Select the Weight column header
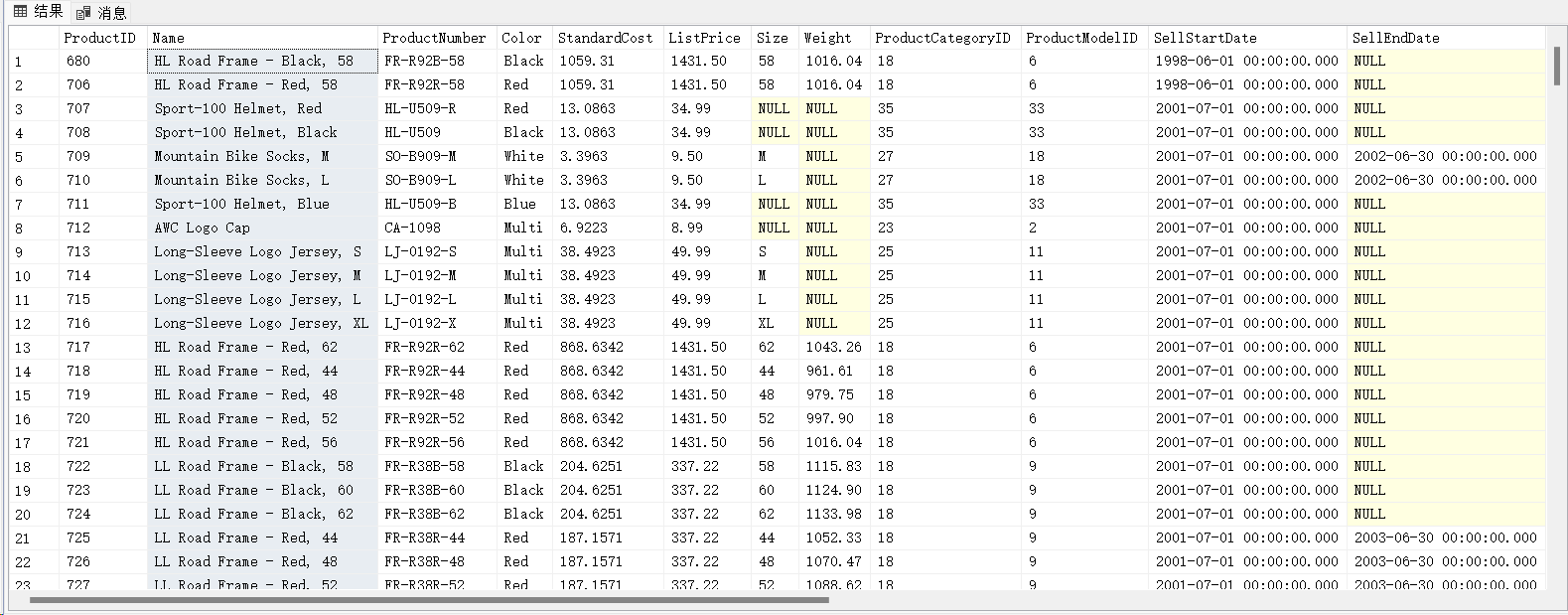The image size is (1568, 615). tap(834, 38)
